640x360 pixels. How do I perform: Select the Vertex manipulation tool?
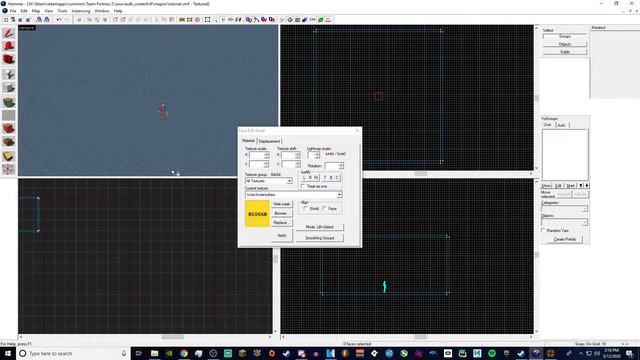(9, 169)
